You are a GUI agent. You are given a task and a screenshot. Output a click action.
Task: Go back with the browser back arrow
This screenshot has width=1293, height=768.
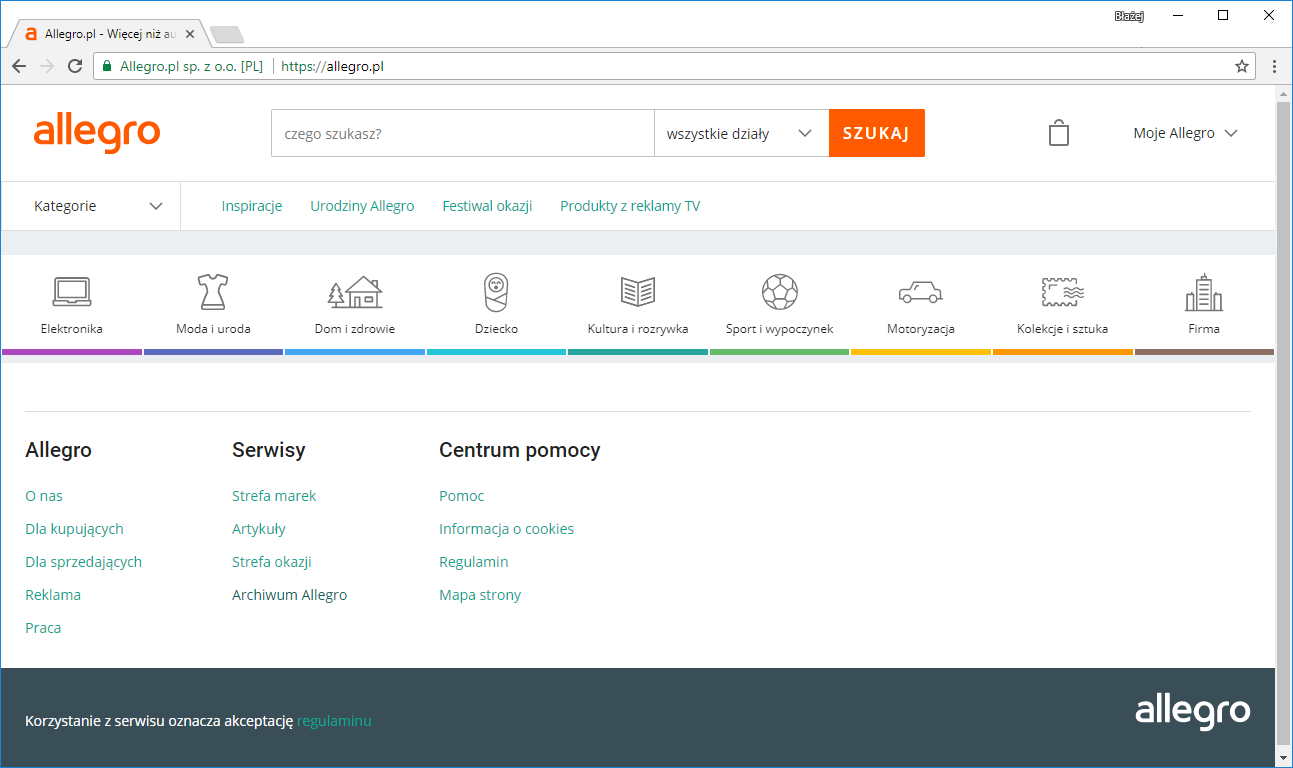tap(19, 66)
